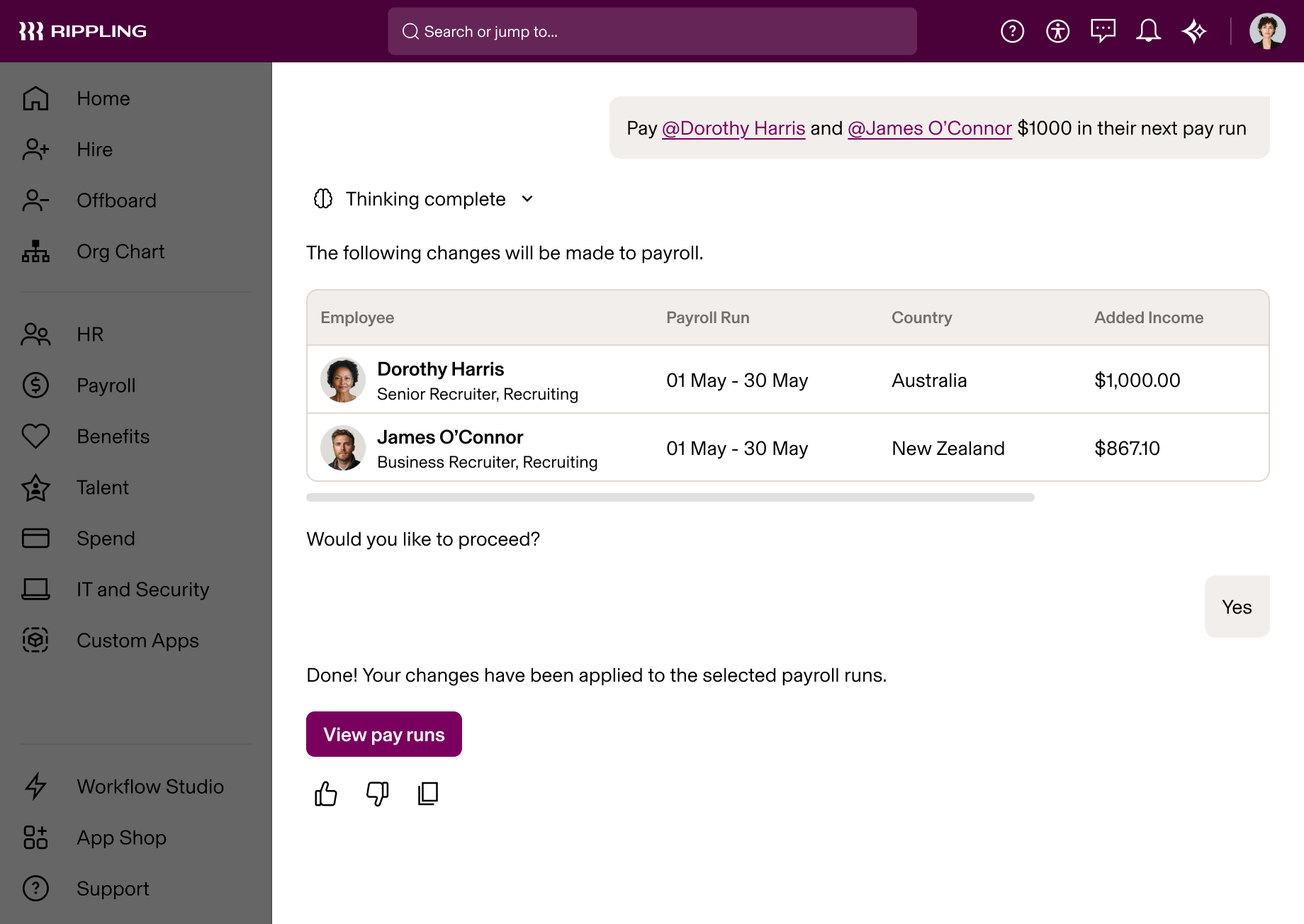Viewport: 1304px width, 924px height.
Task: Switch to the Hire section
Action: pyautogui.click(x=94, y=150)
